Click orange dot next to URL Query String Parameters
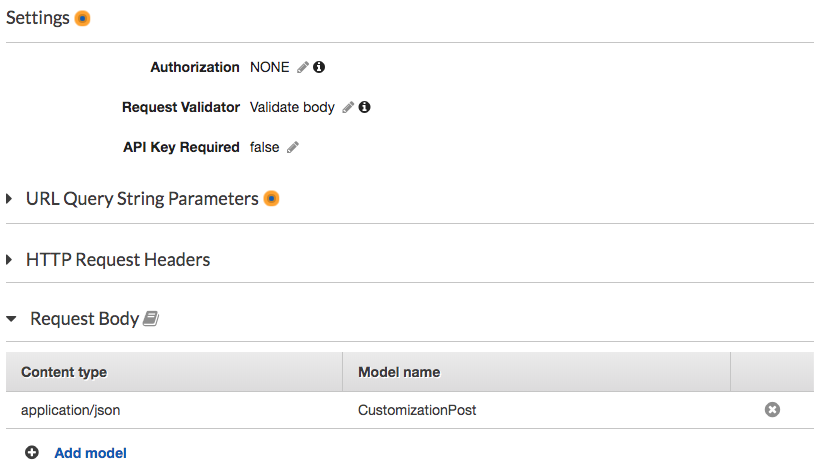 (x=271, y=199)
